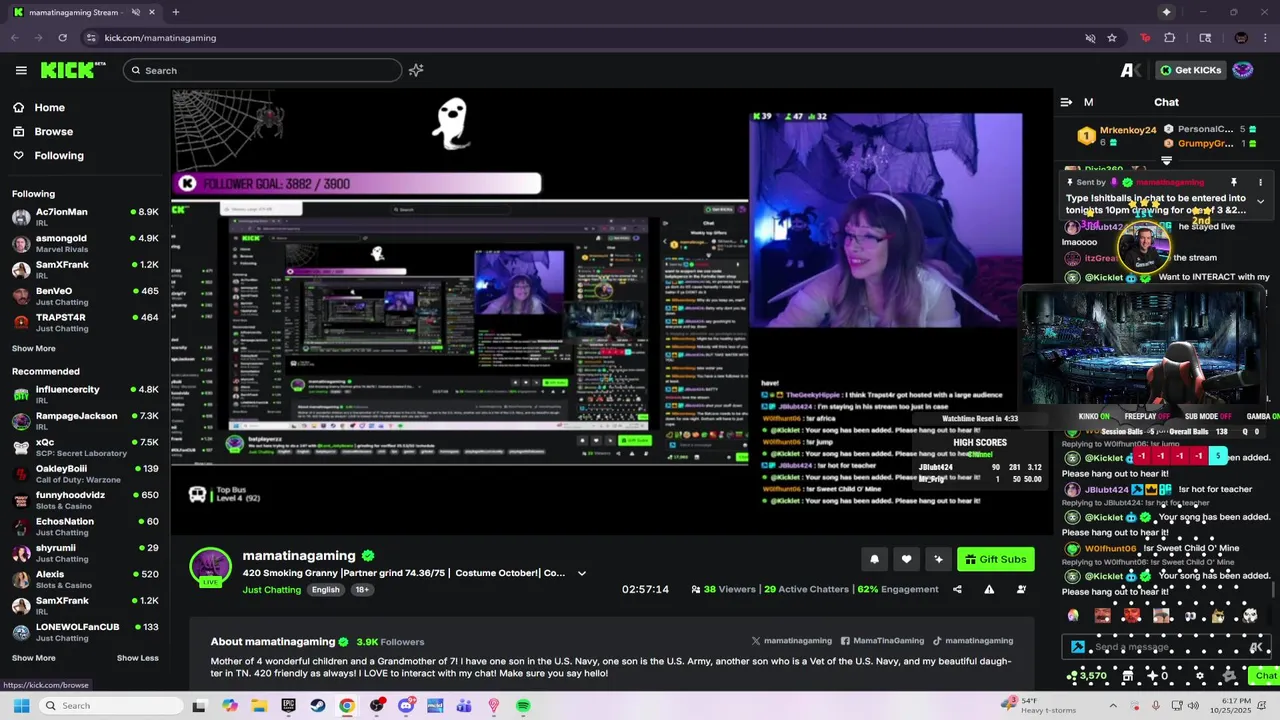
Task: Click the Windows taskbar search box
Action: tap(112, 706)
